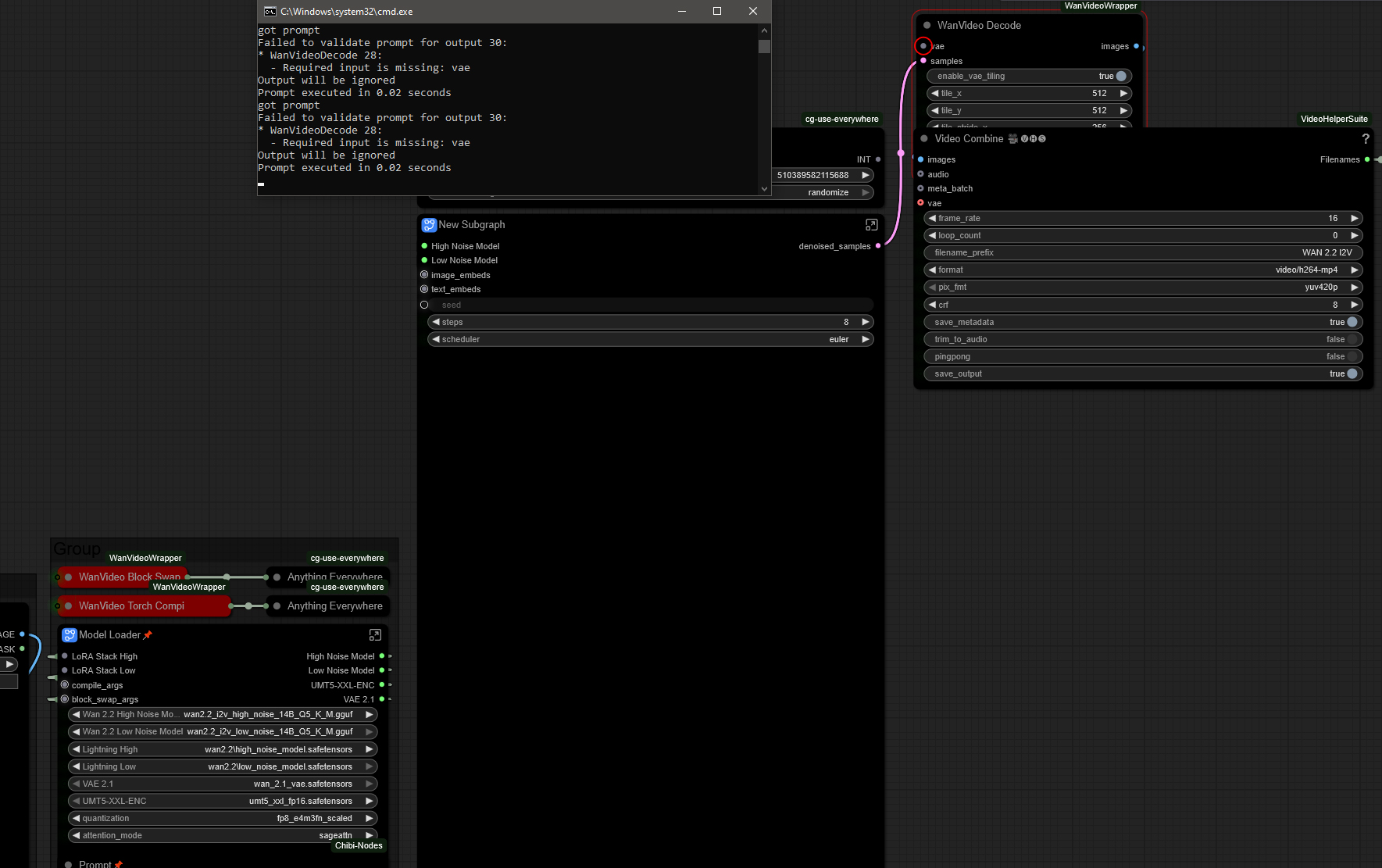The height and width of the screenshot is (868, 1382).
Task: Select the WanVideo Torch Compile node title
Action: (131, 605)
